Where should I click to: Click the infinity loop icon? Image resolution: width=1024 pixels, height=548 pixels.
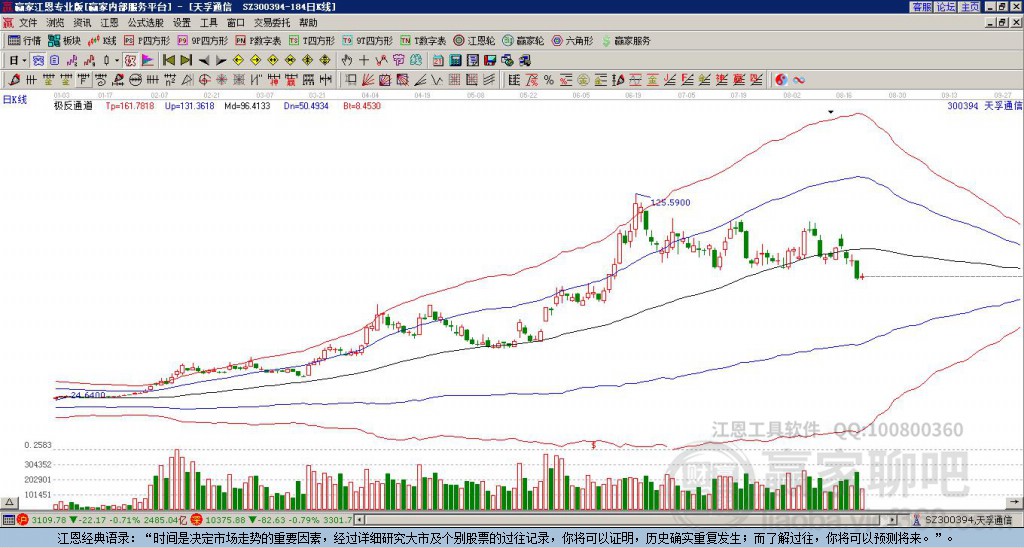pos(799,80)
